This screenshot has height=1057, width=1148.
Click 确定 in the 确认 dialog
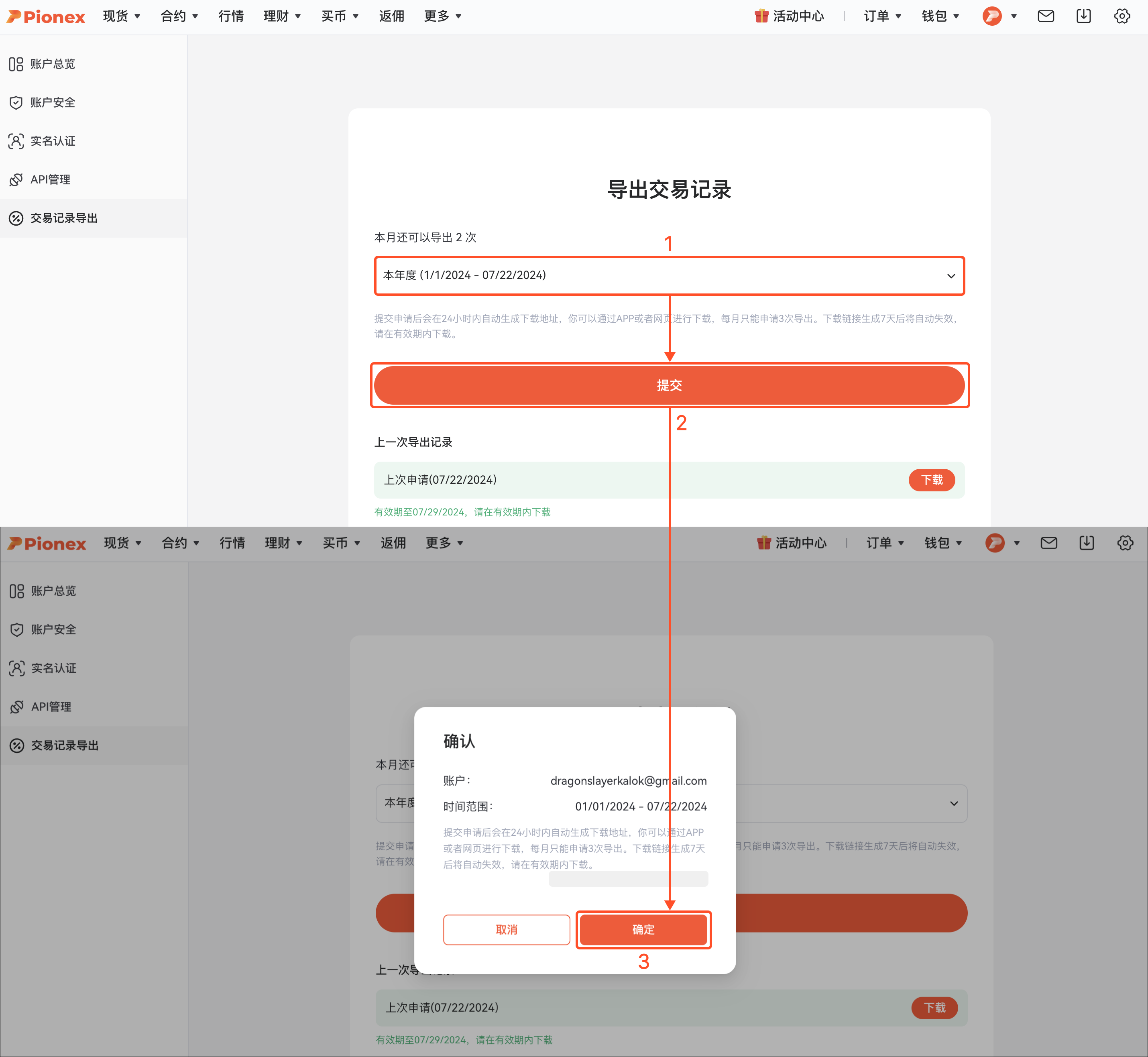(x=643, y=930)
